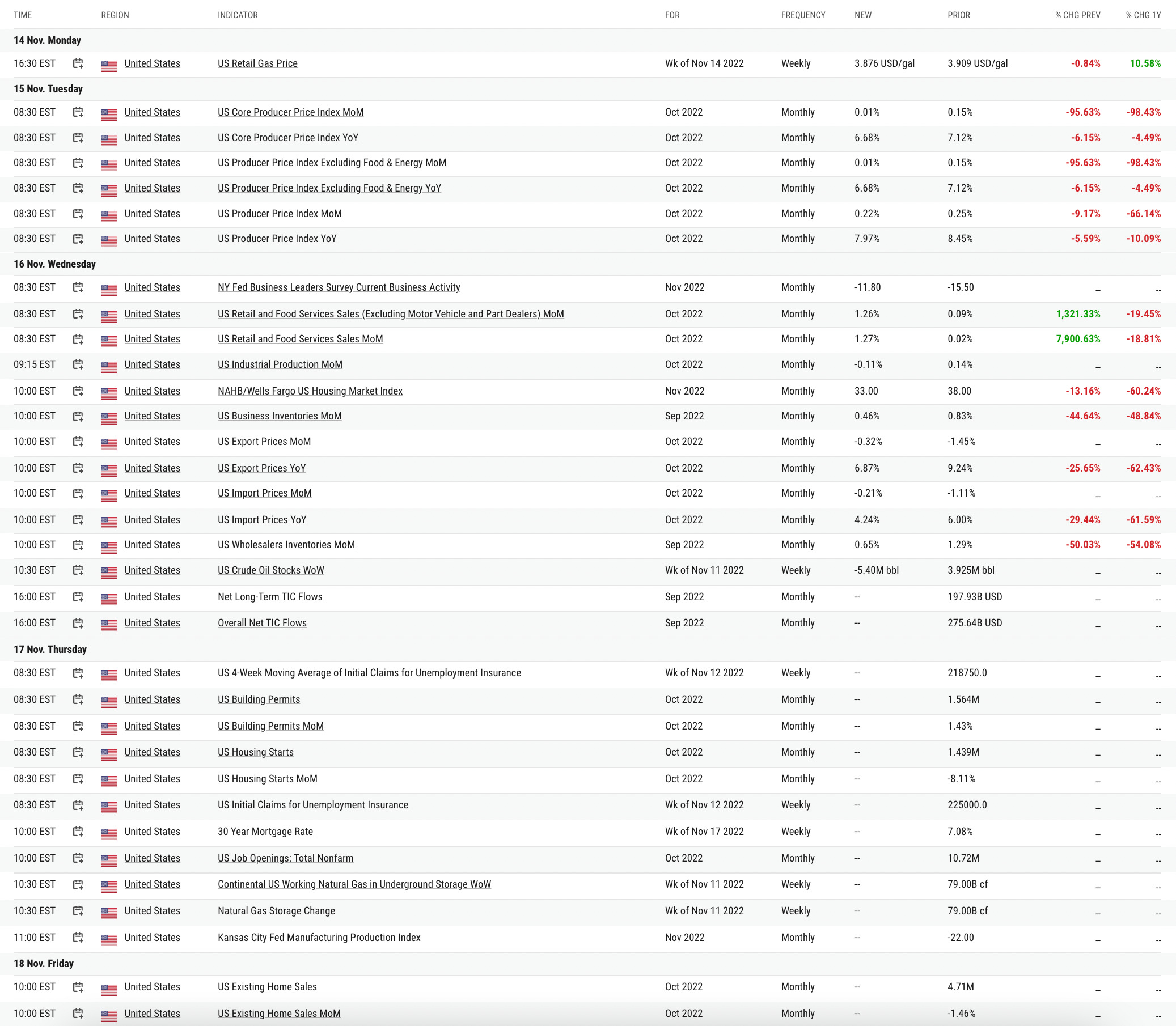Click calendar icon for US Core Producer Price Index YoY

pos(78,137)
